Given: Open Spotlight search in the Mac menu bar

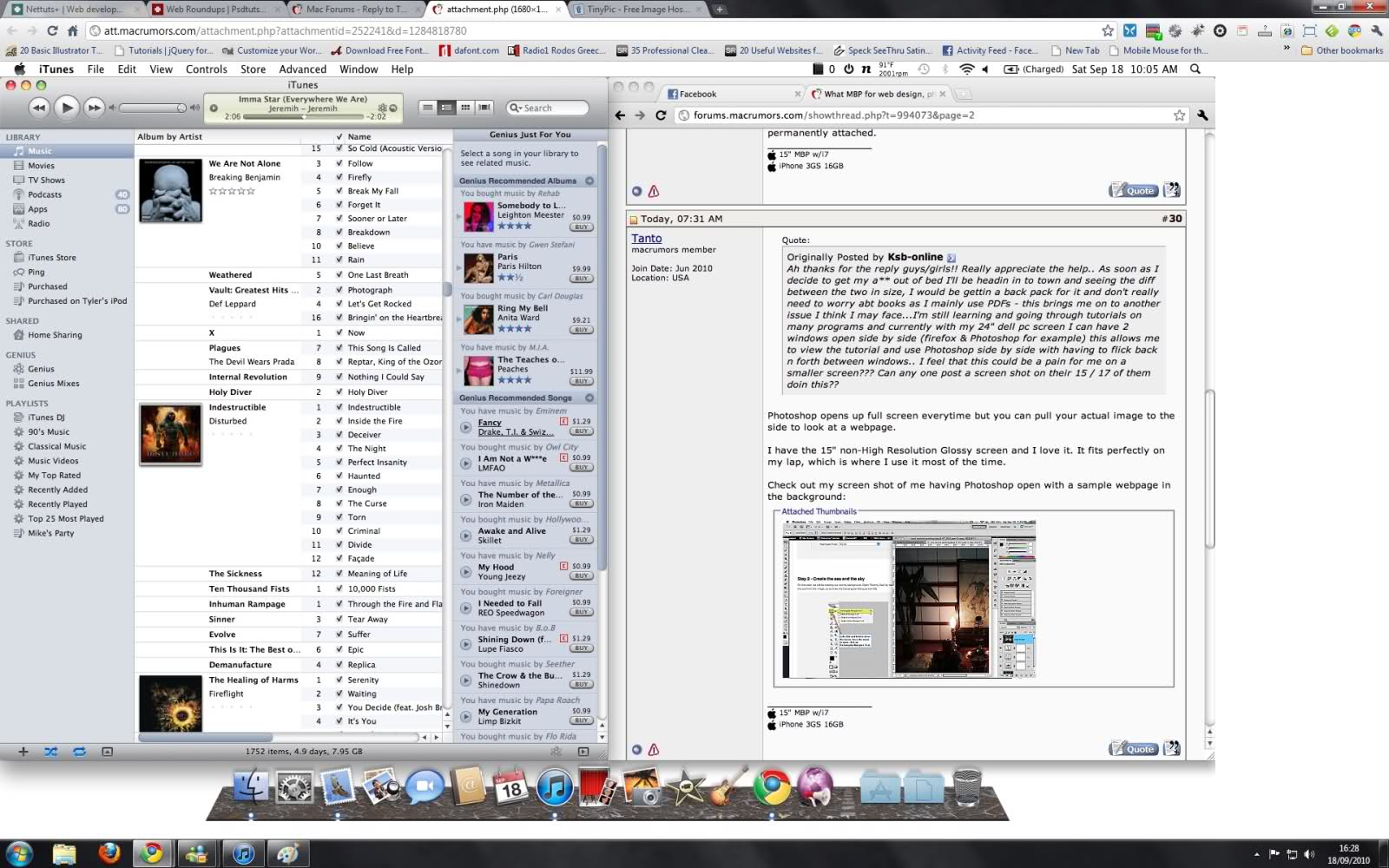Looking at the screenshot, I should [1195, 69].
